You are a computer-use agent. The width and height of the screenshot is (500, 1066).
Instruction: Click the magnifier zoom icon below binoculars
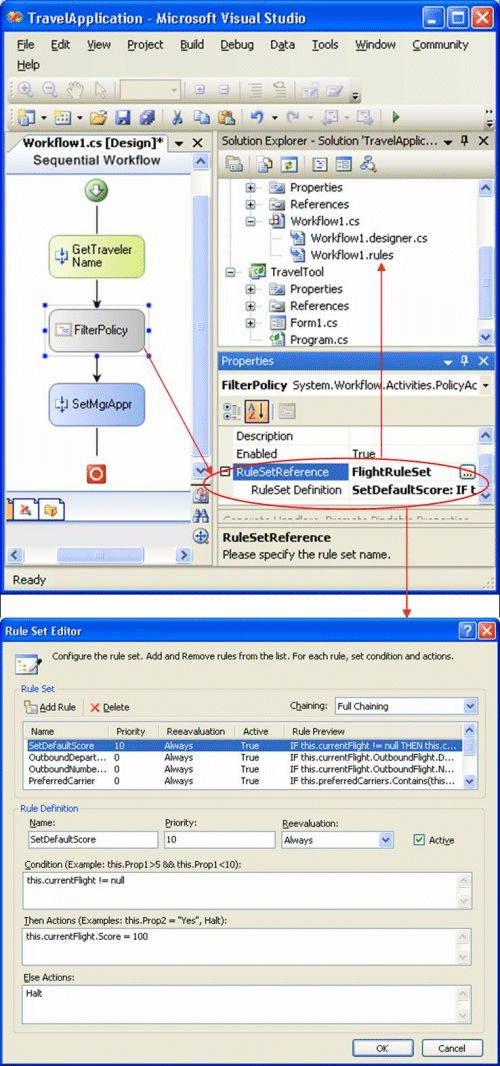(x=201, y=536)
